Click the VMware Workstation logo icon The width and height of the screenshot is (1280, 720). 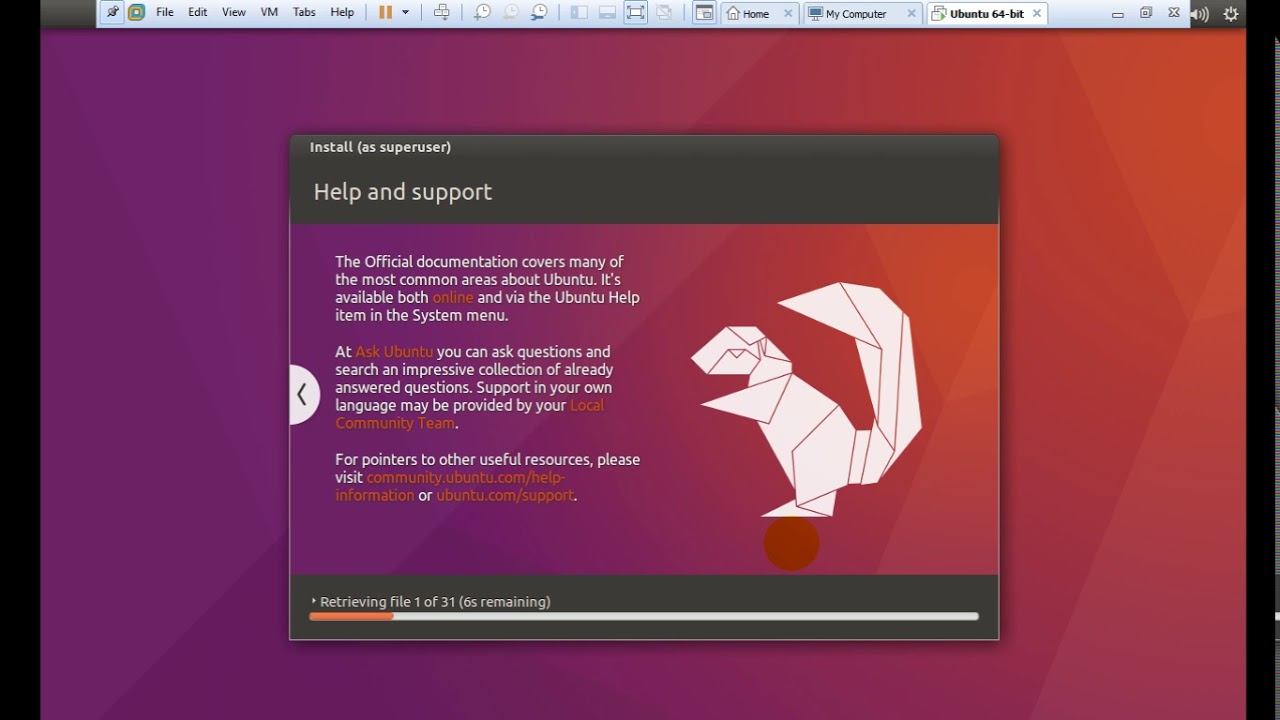pos(136,13)
